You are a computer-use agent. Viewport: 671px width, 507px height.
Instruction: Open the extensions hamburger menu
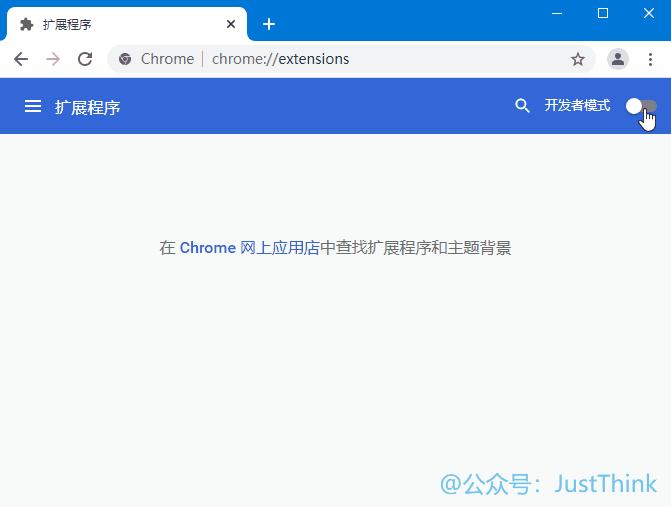33,106
